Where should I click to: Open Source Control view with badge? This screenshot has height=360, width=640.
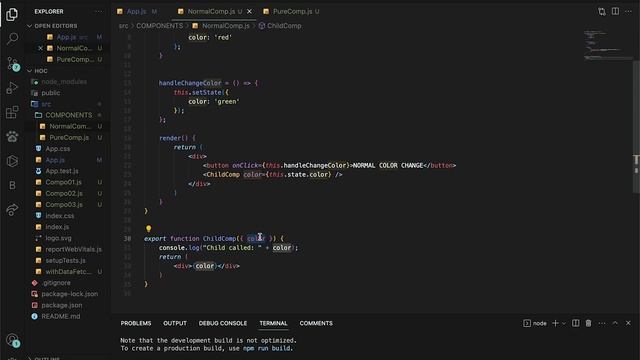point(13,64)
